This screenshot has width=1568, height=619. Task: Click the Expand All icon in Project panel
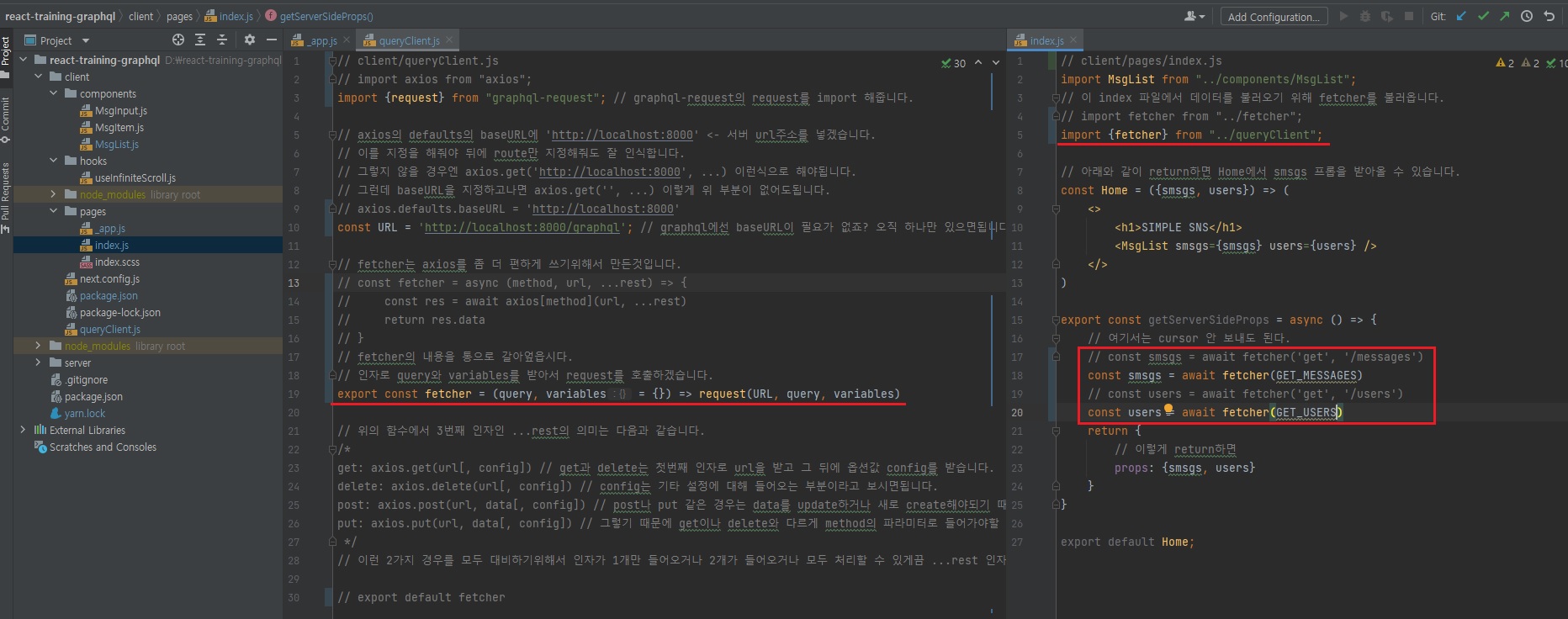pyautogui.click(x=200, y=40)
